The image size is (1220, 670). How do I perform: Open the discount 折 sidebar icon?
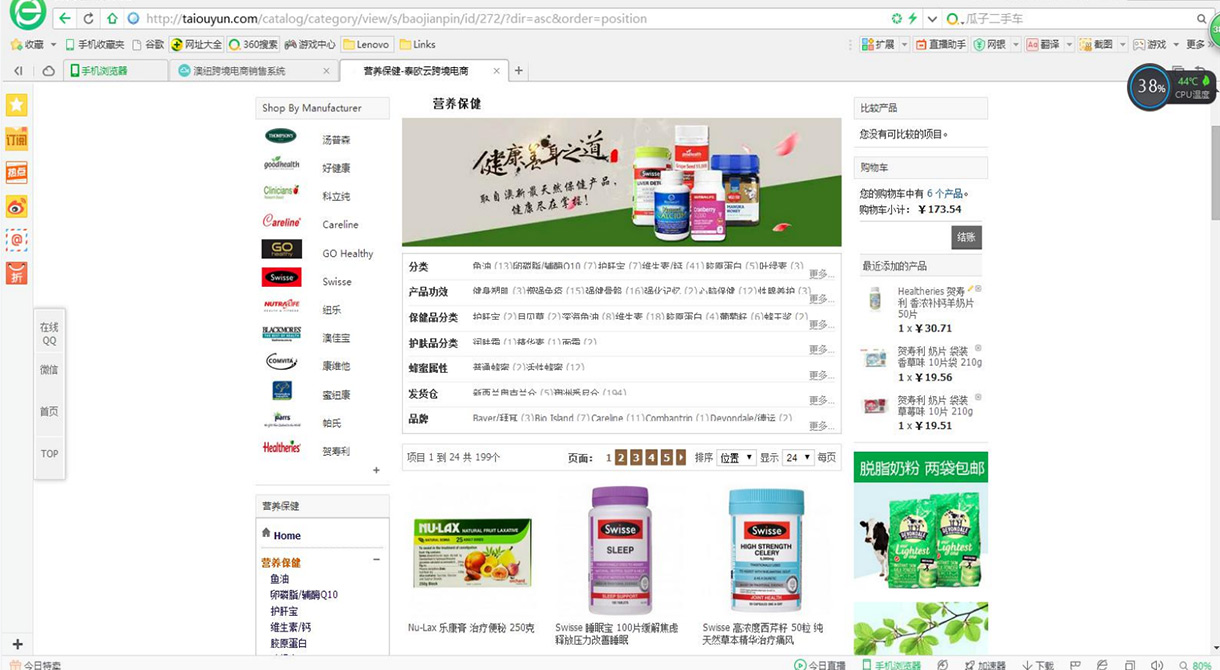(x=16, y=273)
